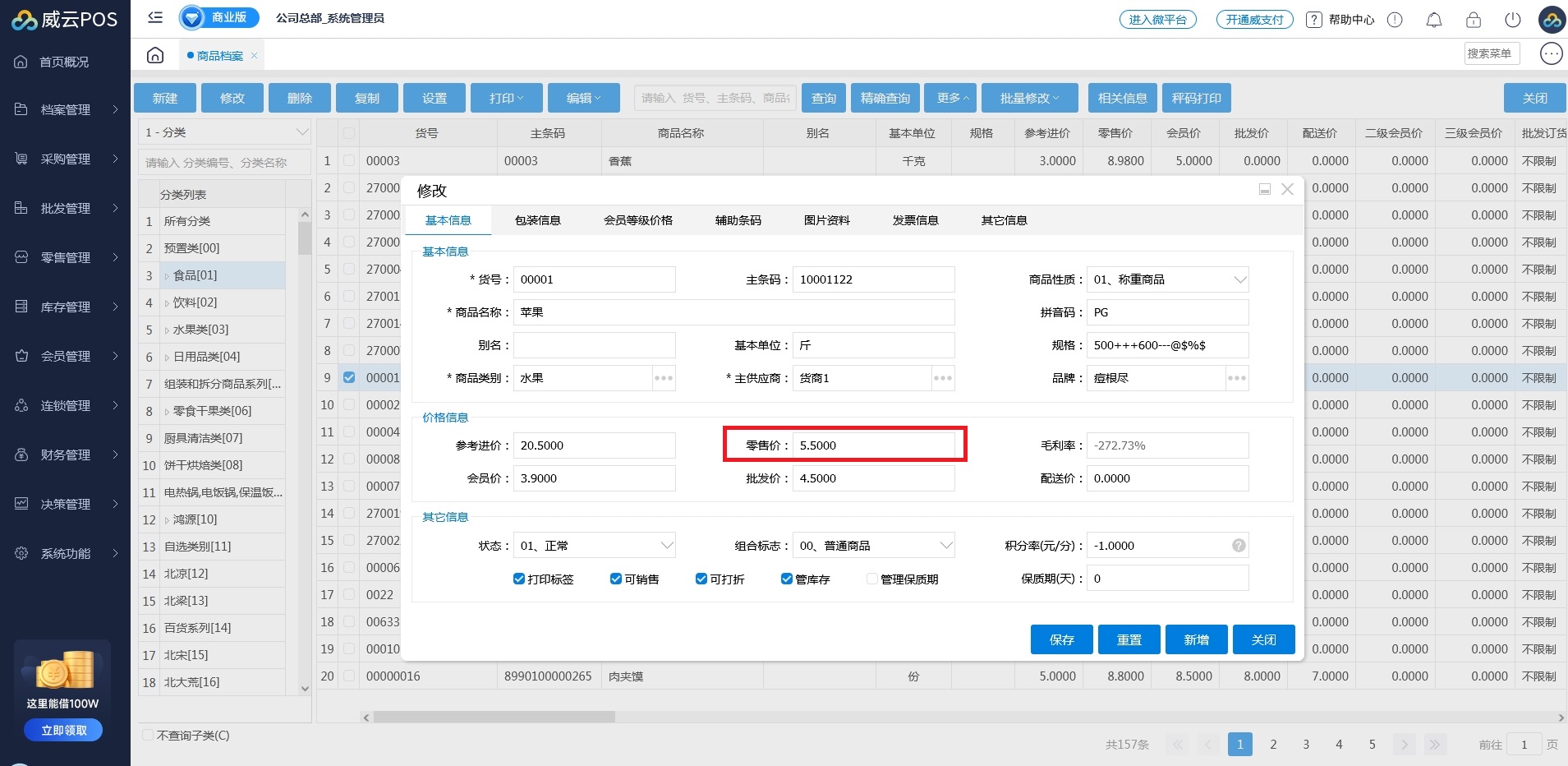
Task: Open the 状态 dropdown list
Action: 666,546
